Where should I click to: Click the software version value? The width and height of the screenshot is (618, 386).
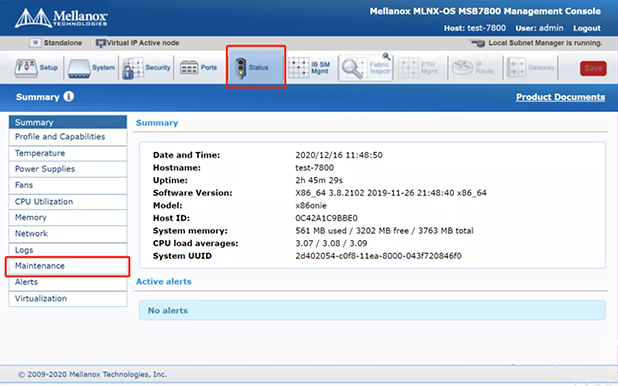click(x=391, y=193)
